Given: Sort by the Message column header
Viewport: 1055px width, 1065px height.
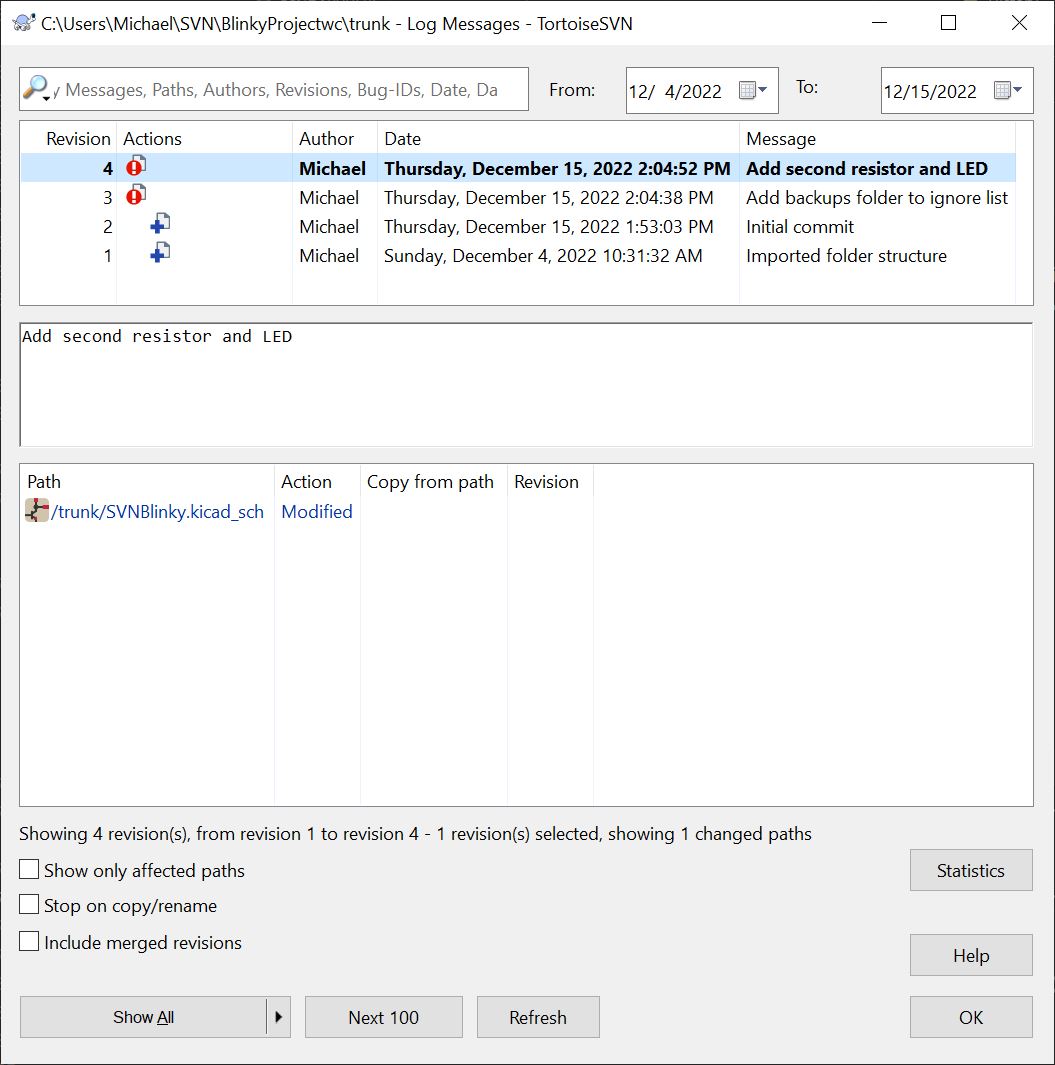Looking at the screenshot, I should pyautogui.click(x=877, y=139).
